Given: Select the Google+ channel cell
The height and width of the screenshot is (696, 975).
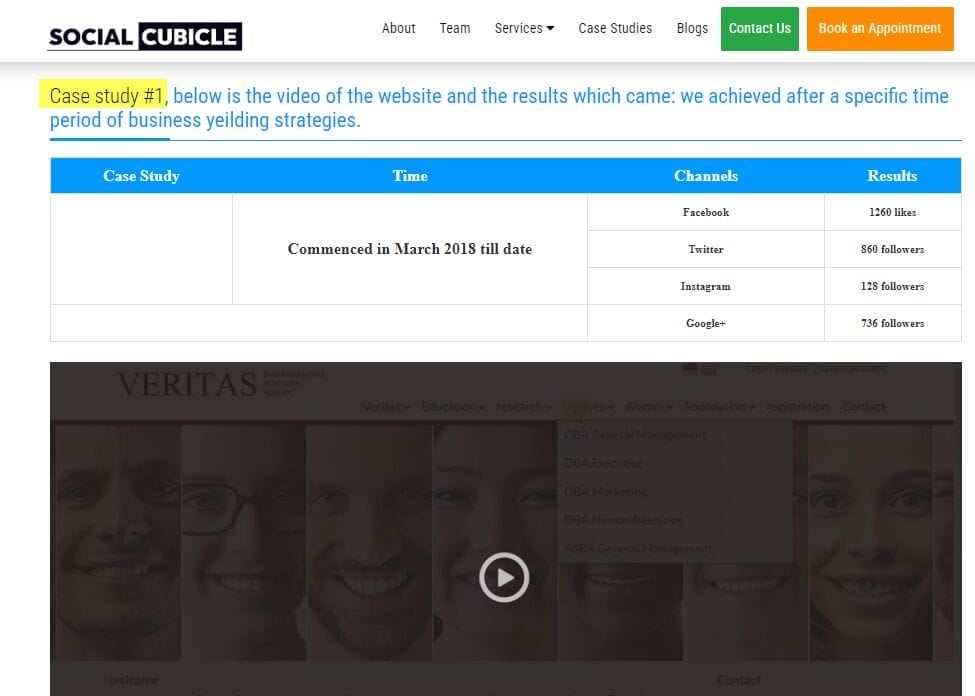Looking at the screenshot, I should pos(706,323).
